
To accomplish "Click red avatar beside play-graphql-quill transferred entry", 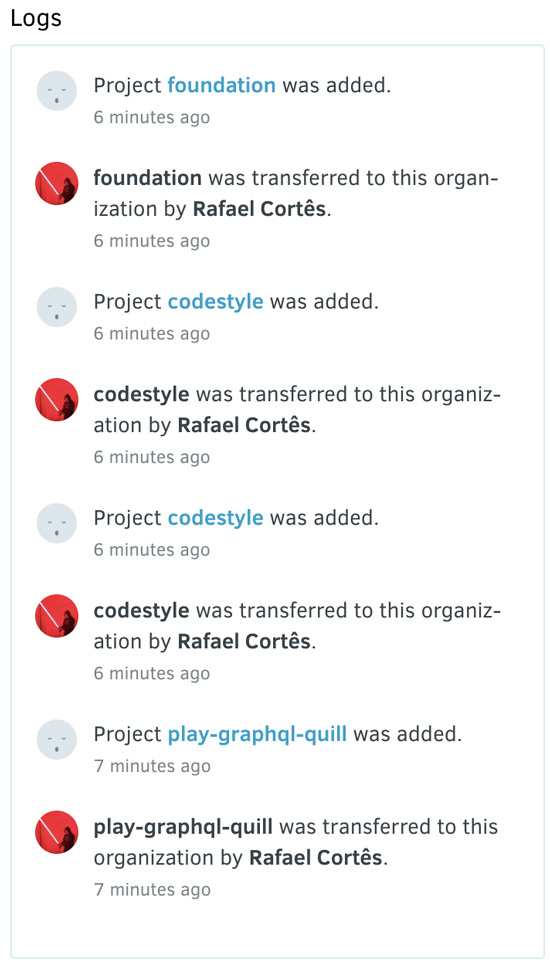I will tap(57, 833).
